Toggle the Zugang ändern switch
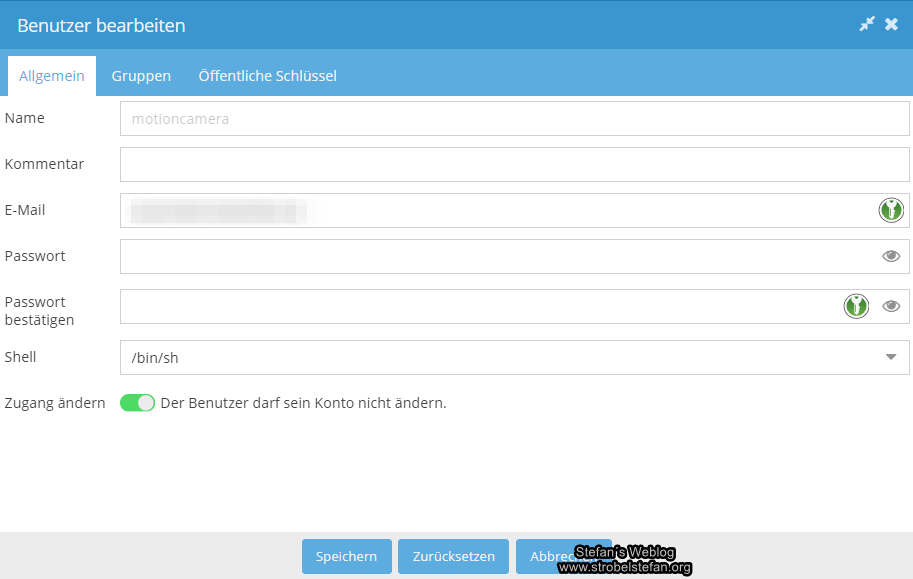 (137, 403)
